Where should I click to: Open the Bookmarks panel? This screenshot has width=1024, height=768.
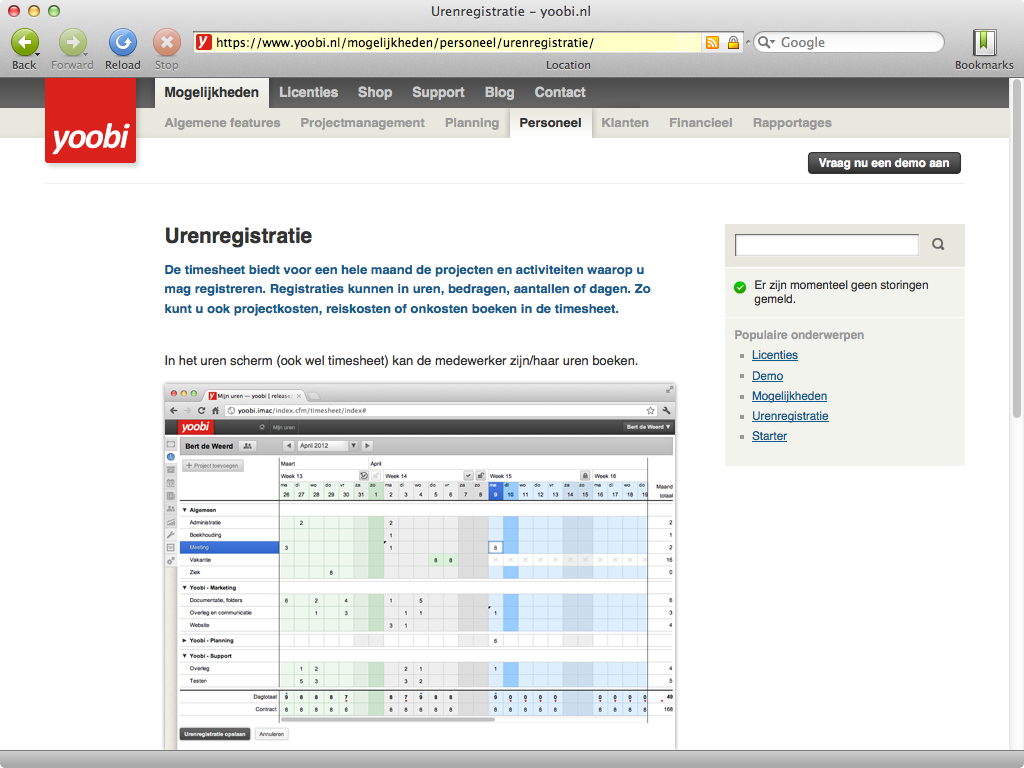click(984, 43)
